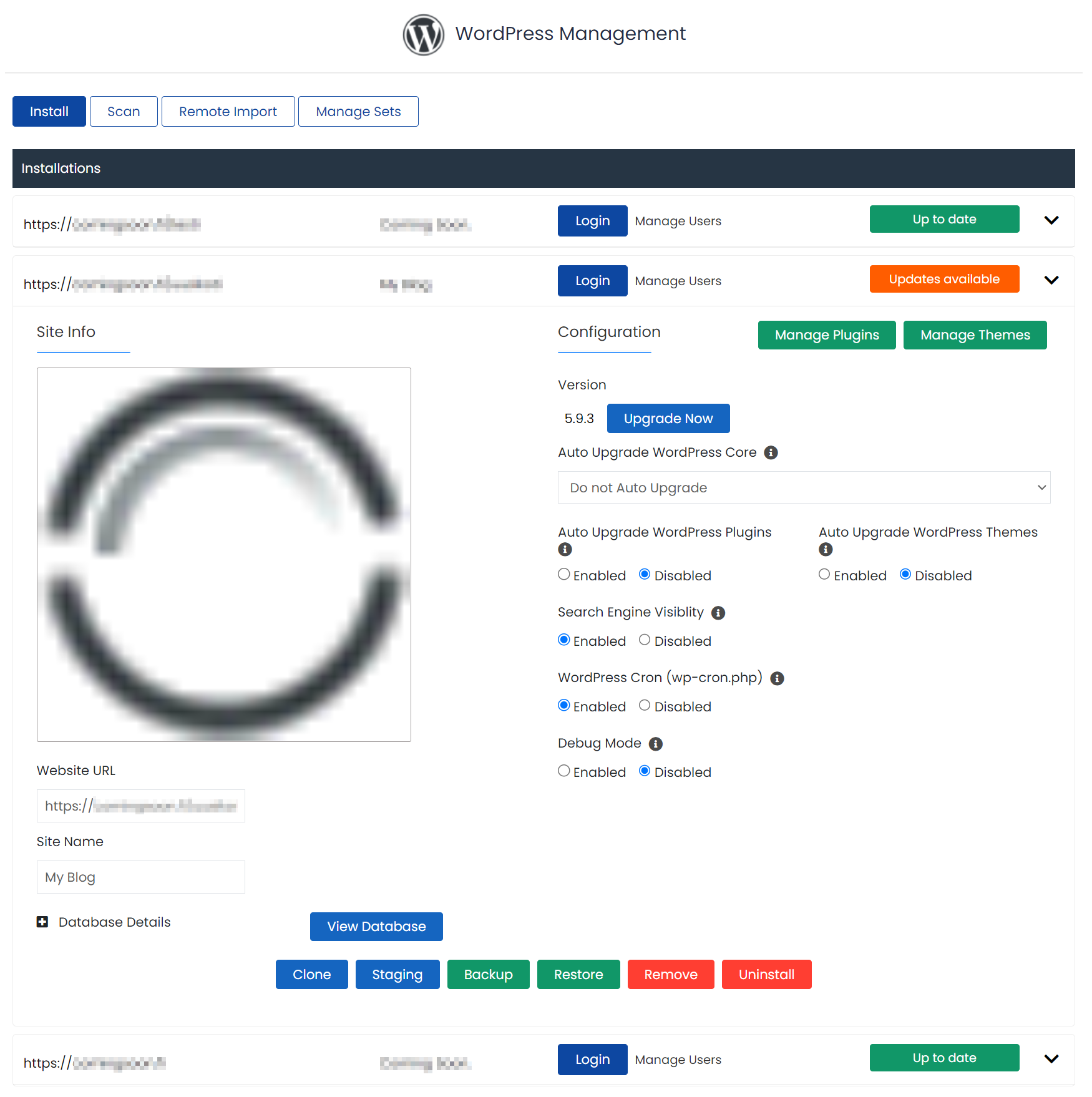Expand Database Details with the plus icon
Image resolution: width=1092 pixels, height=1097 pixels.
click(x=42, y=922)
